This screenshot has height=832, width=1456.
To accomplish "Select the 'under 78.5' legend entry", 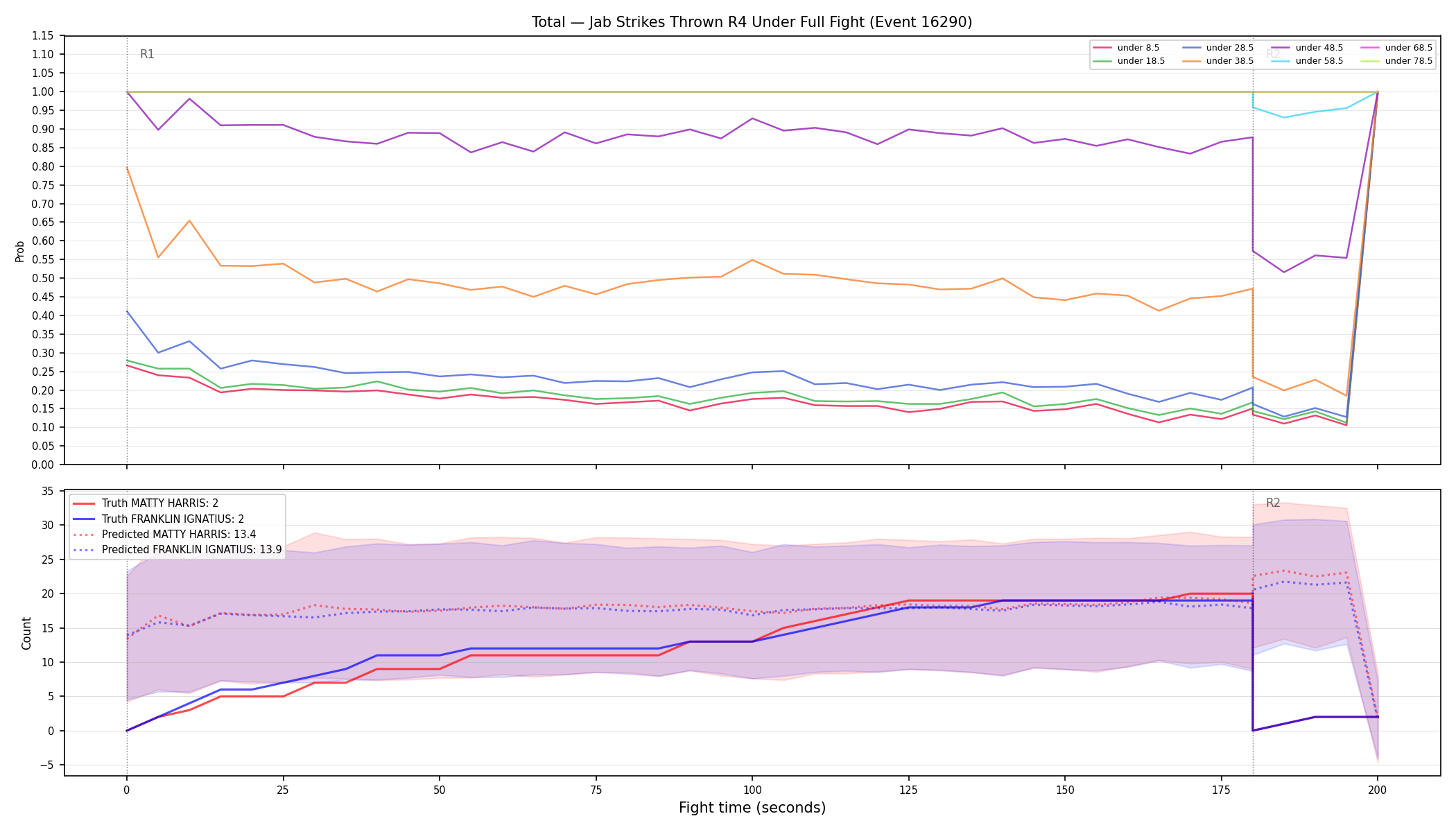I will 1396,61.
